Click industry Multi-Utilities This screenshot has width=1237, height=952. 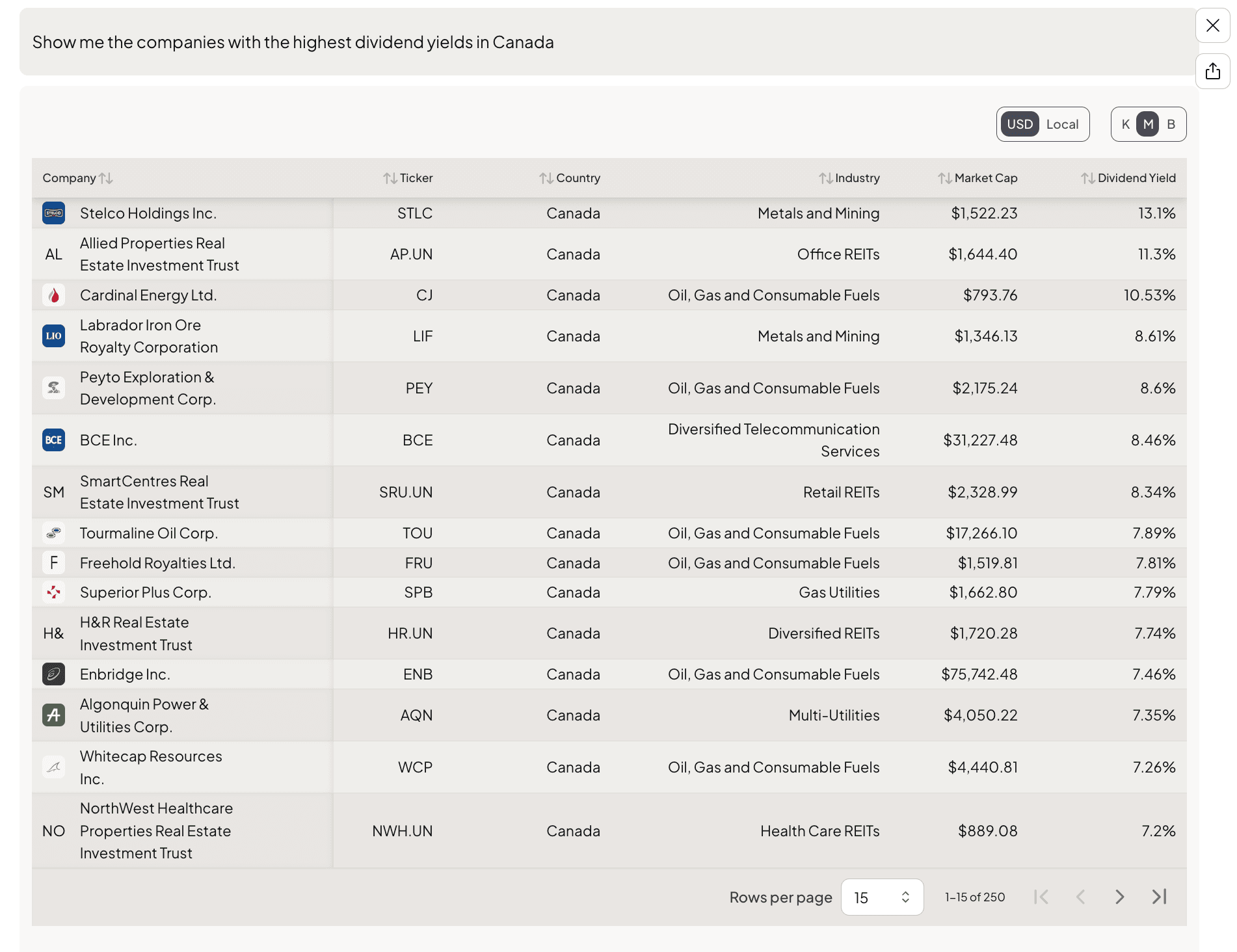pyautogui.click(x=834, y=715)
